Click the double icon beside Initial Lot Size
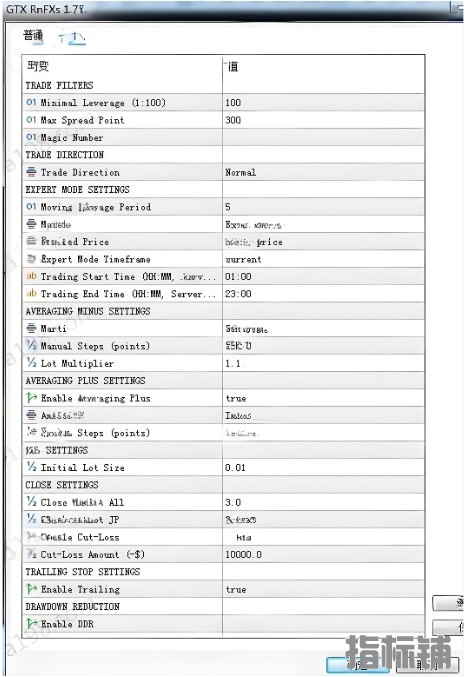Image resolution: width=468 pixels, height=677 pixels. point(31,467)
